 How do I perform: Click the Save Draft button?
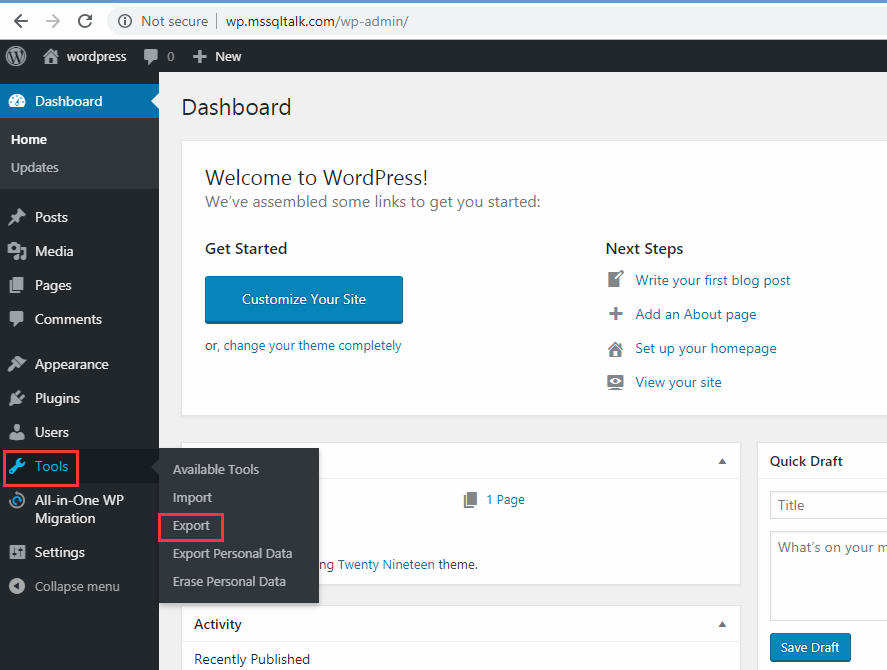coord(810,647)
